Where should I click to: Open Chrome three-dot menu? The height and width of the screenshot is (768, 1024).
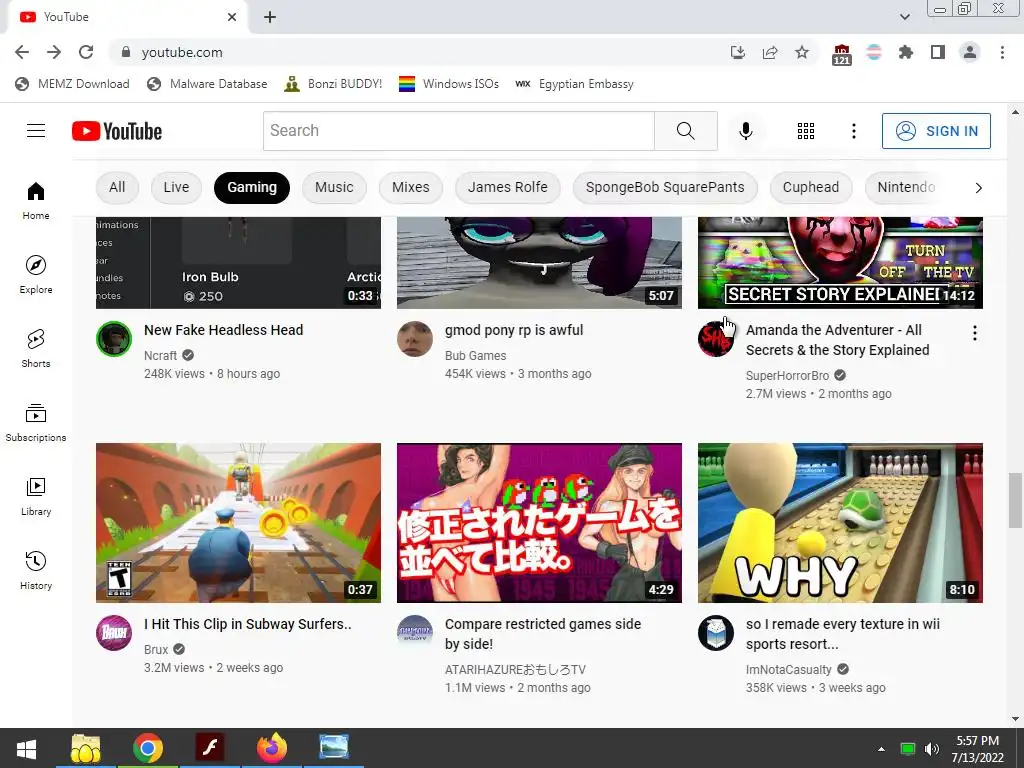tap(1002, 52)
